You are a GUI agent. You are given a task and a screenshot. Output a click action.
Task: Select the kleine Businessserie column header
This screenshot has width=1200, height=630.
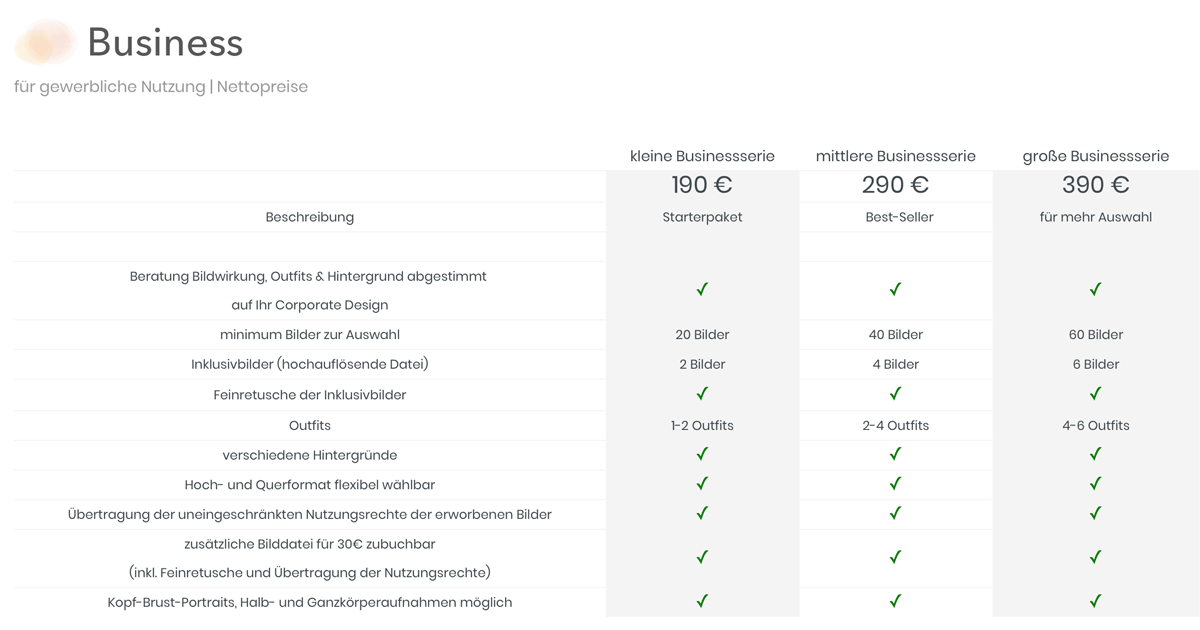(x=702, y=156)
